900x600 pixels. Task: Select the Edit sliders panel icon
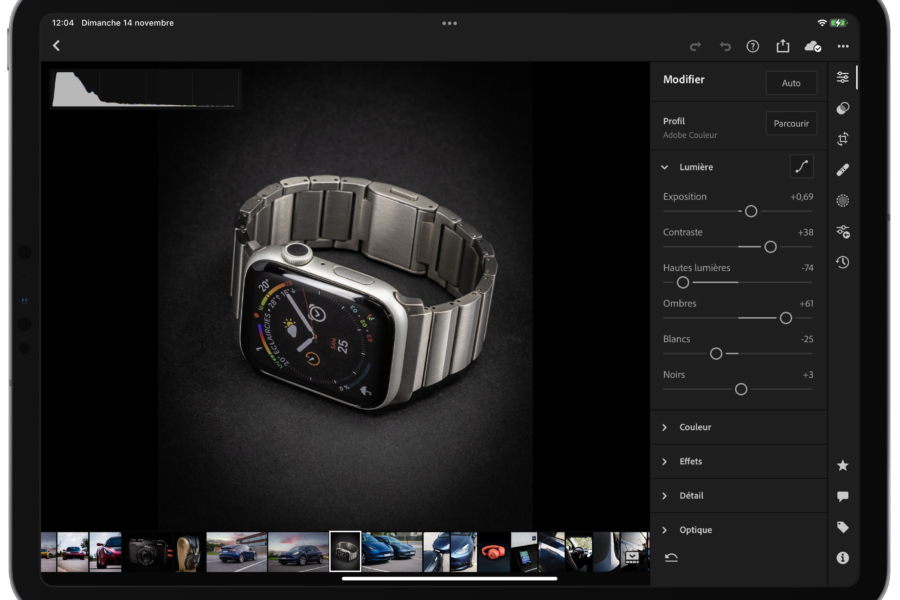tap(843, 77)
